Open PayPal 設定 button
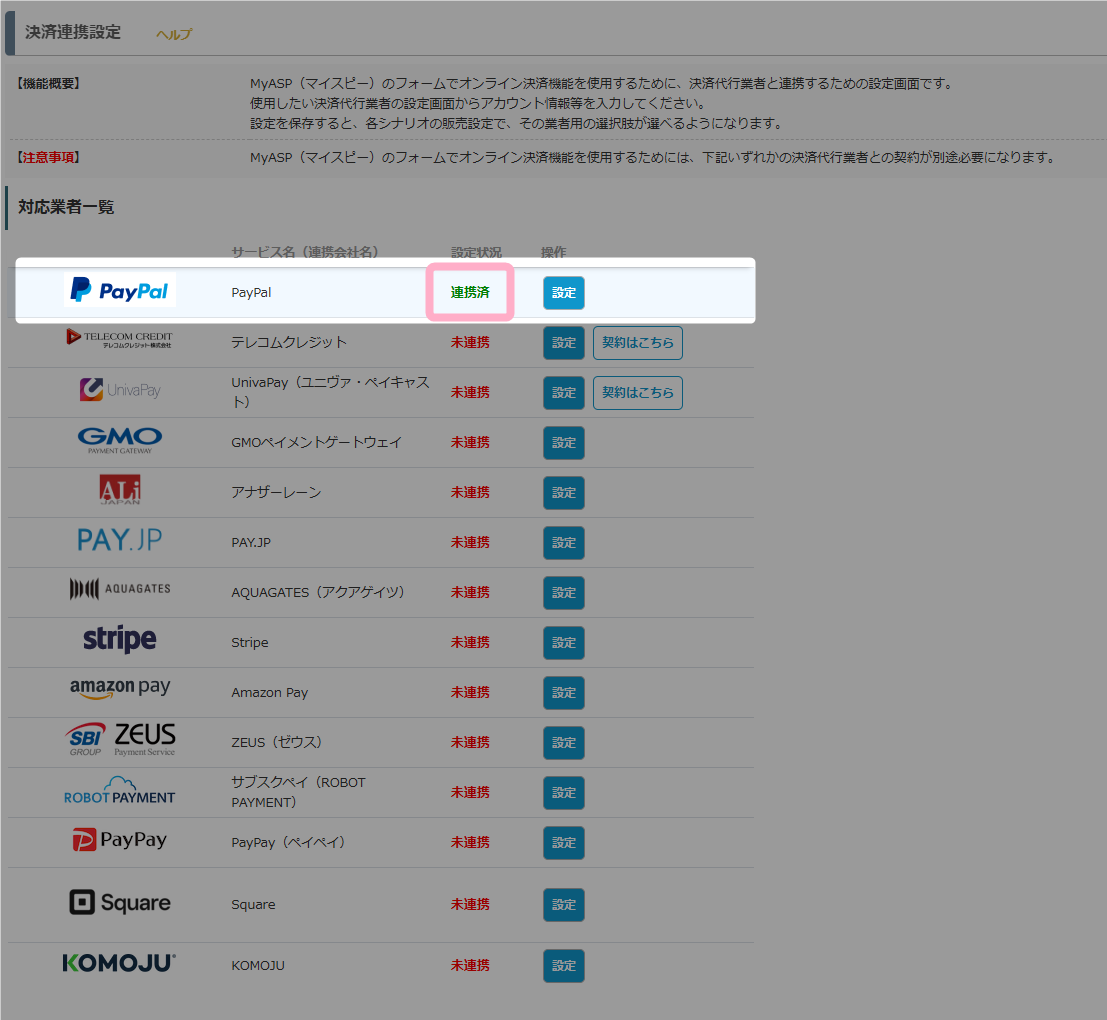Image resolution: width=1107 pixels, height=1020 pixels. (x=564, y=293)
